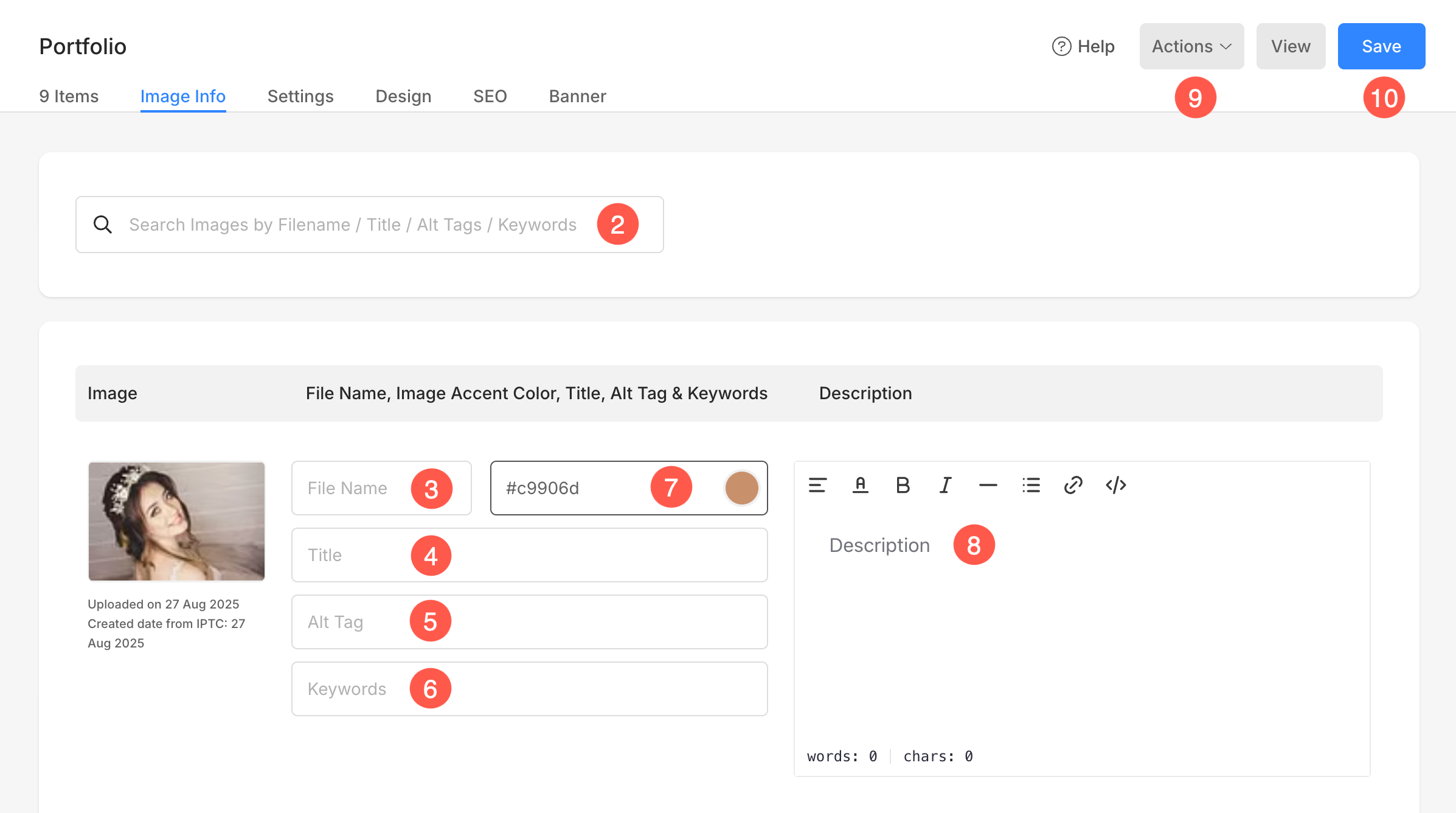Insert horizontal rule with dash icon
The height and width of the screenshot is (813, 1456).
988,485
